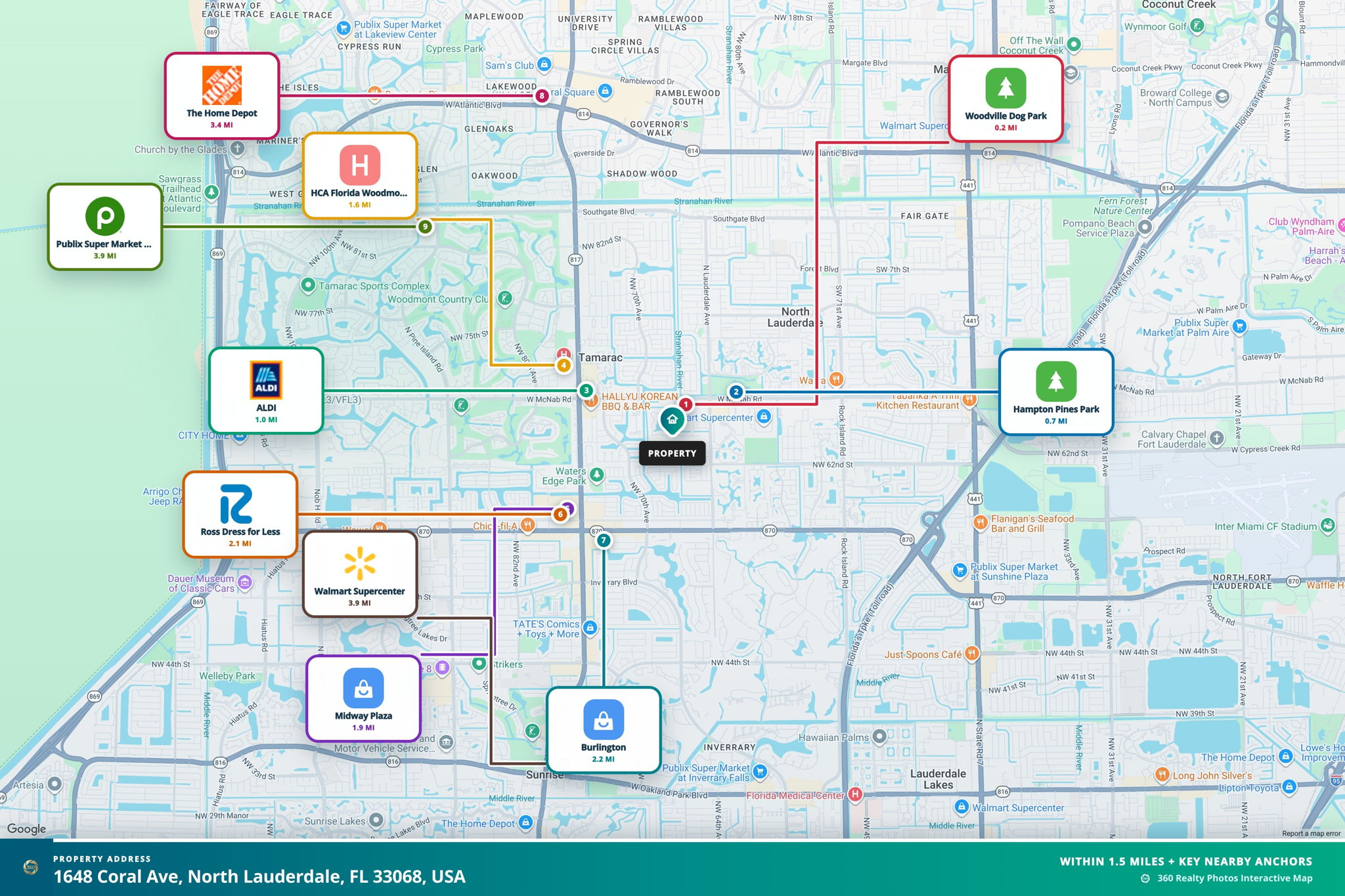Click the Google logo on the map
The image size is (1345, 896).
coord(27,829)
